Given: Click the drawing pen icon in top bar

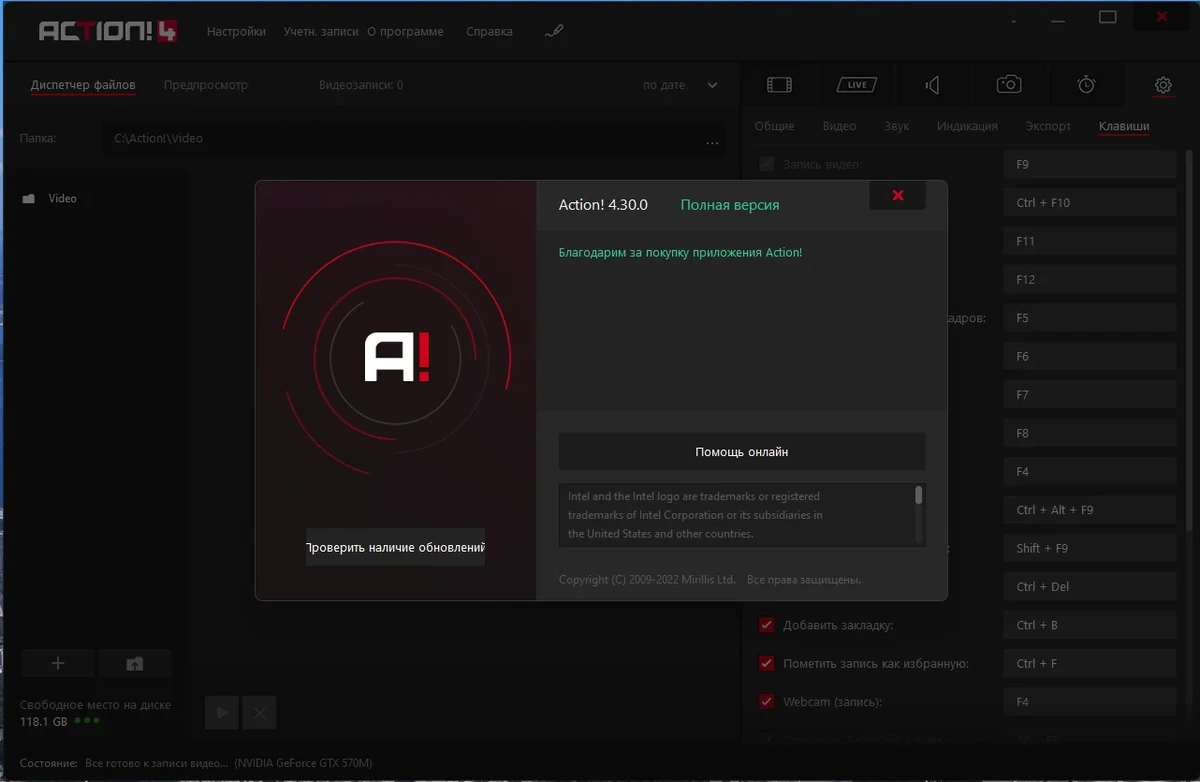Looking at the screenshot, I should pos(554,31).
